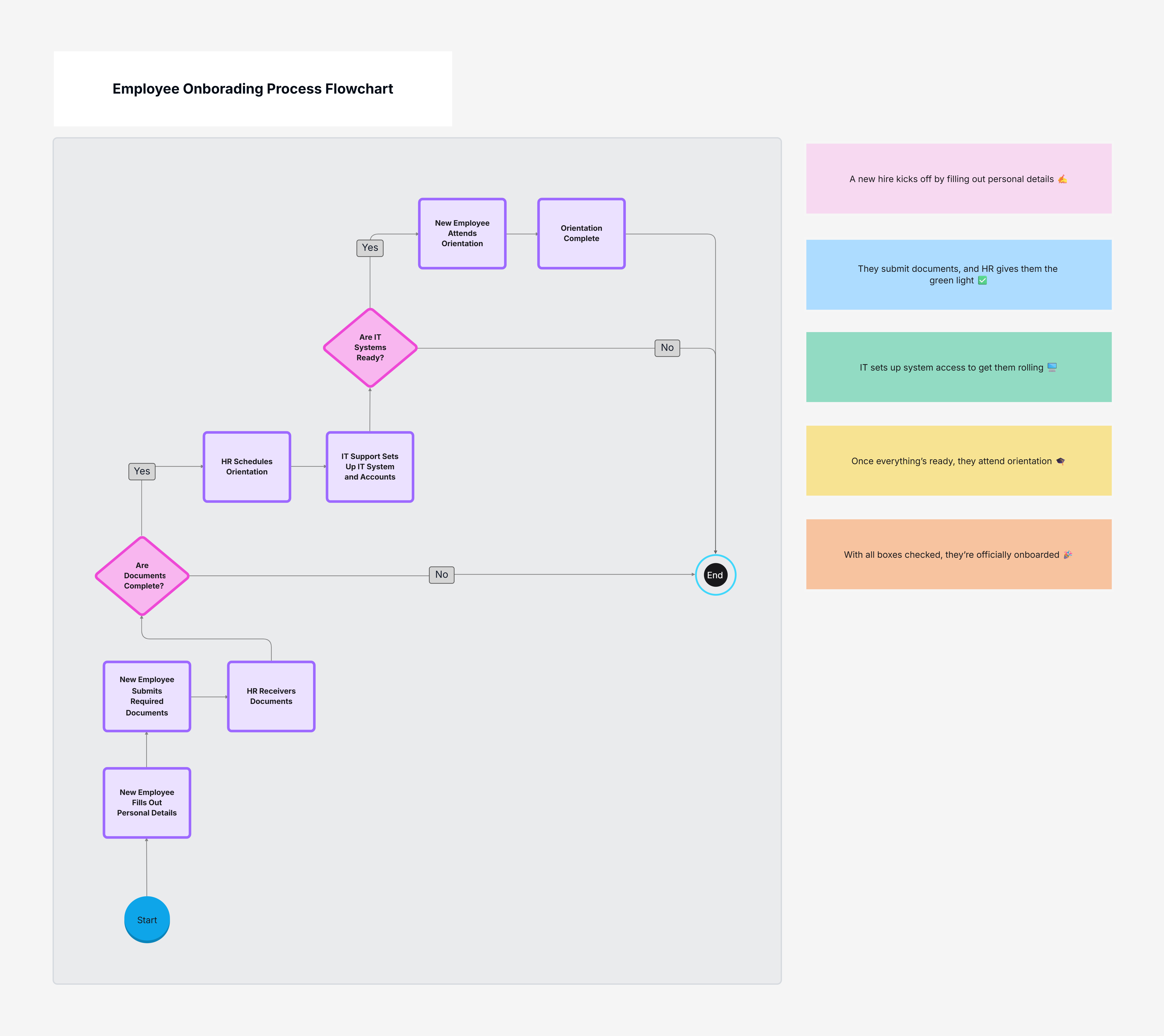Click orange note about officially onboarded
Screen dimensions: 1164x1036
click(959, 554)
